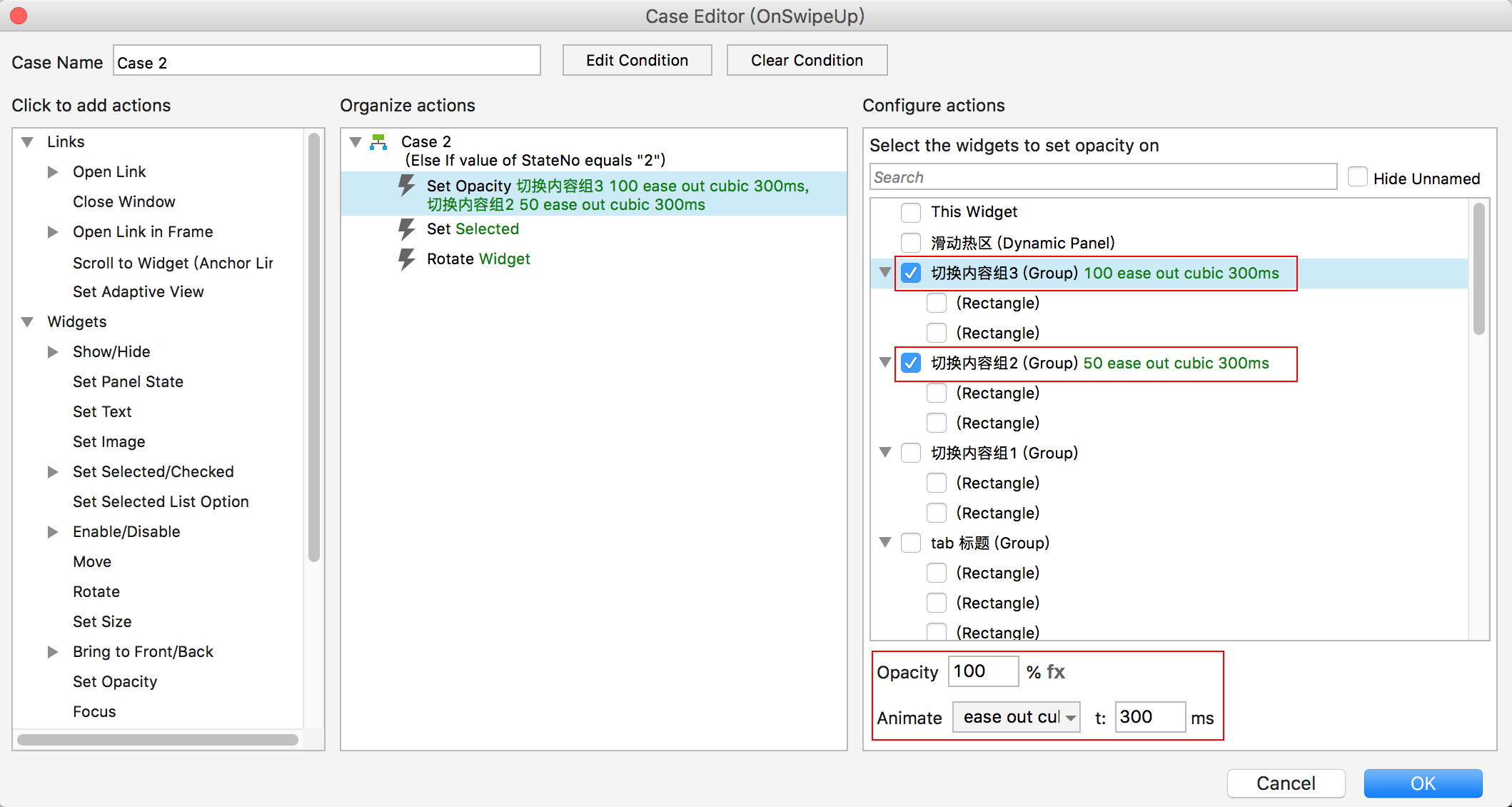
Task: Add a Set Panel State action
Action: (x=128, y=382)
